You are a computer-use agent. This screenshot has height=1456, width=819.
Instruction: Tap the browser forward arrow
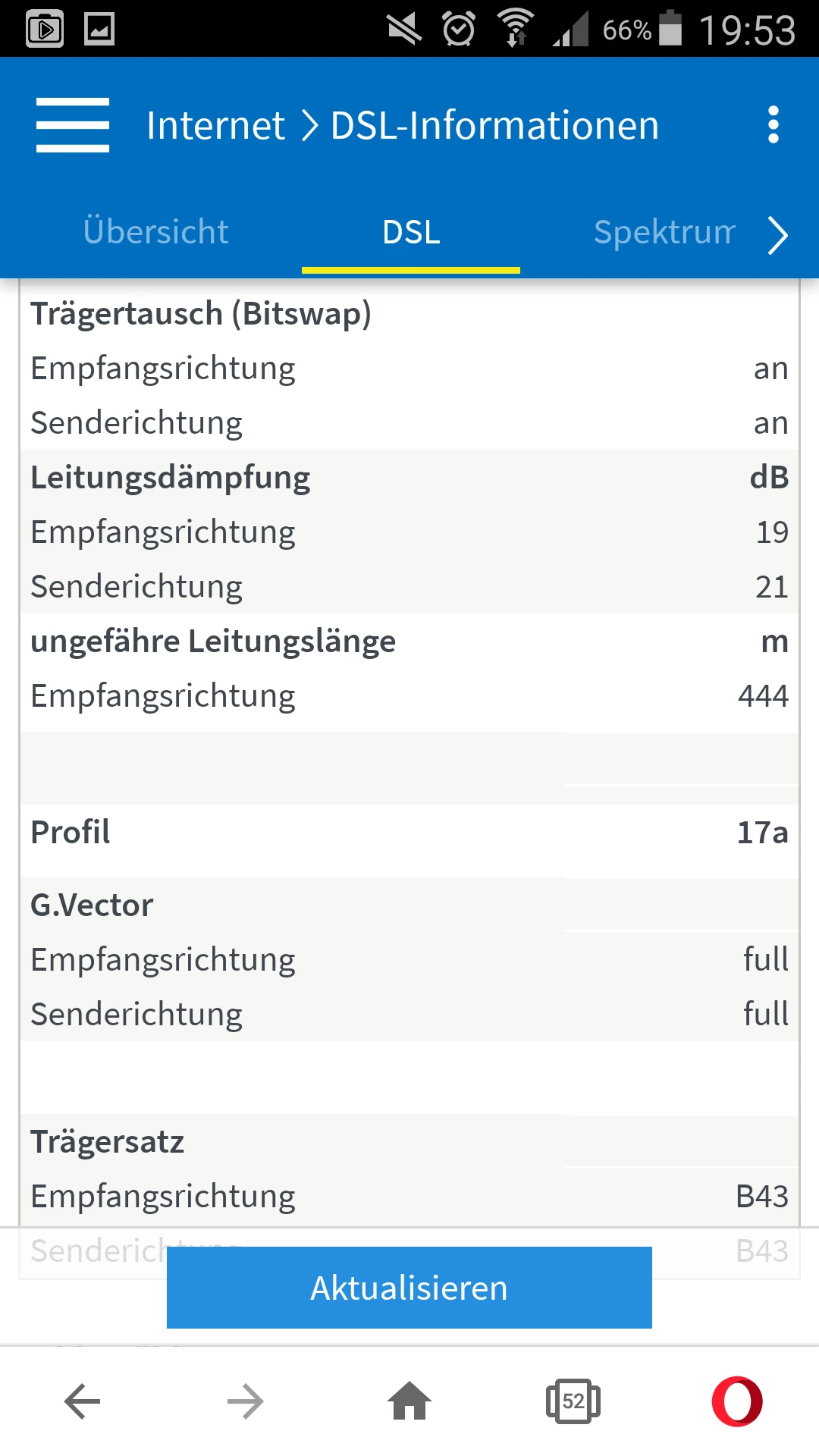coord(246,1401)
